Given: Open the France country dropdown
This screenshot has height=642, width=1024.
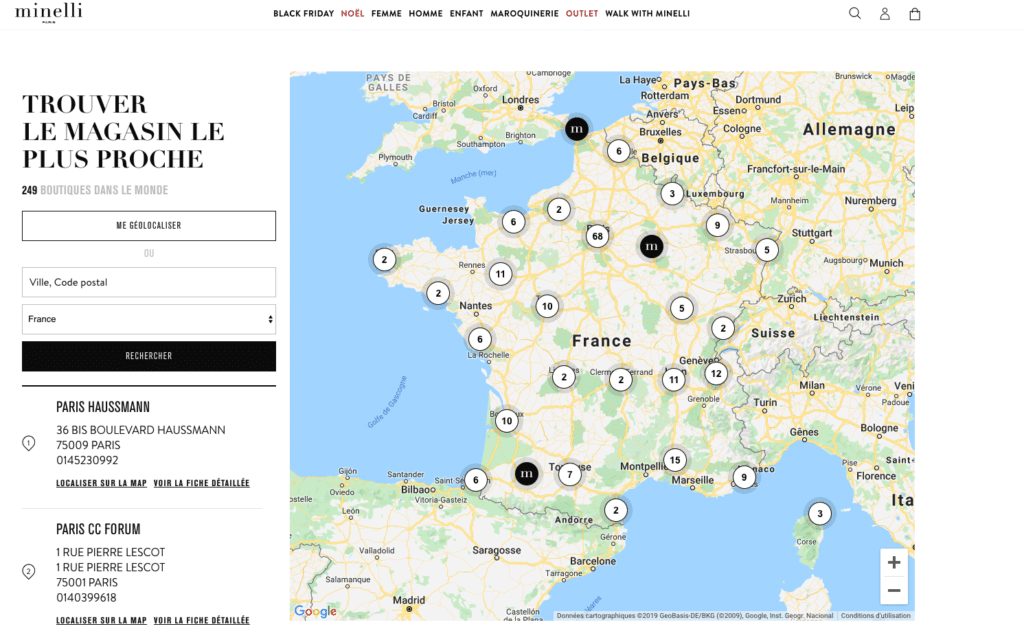Looking at the screenshot, I should (149, 319).
